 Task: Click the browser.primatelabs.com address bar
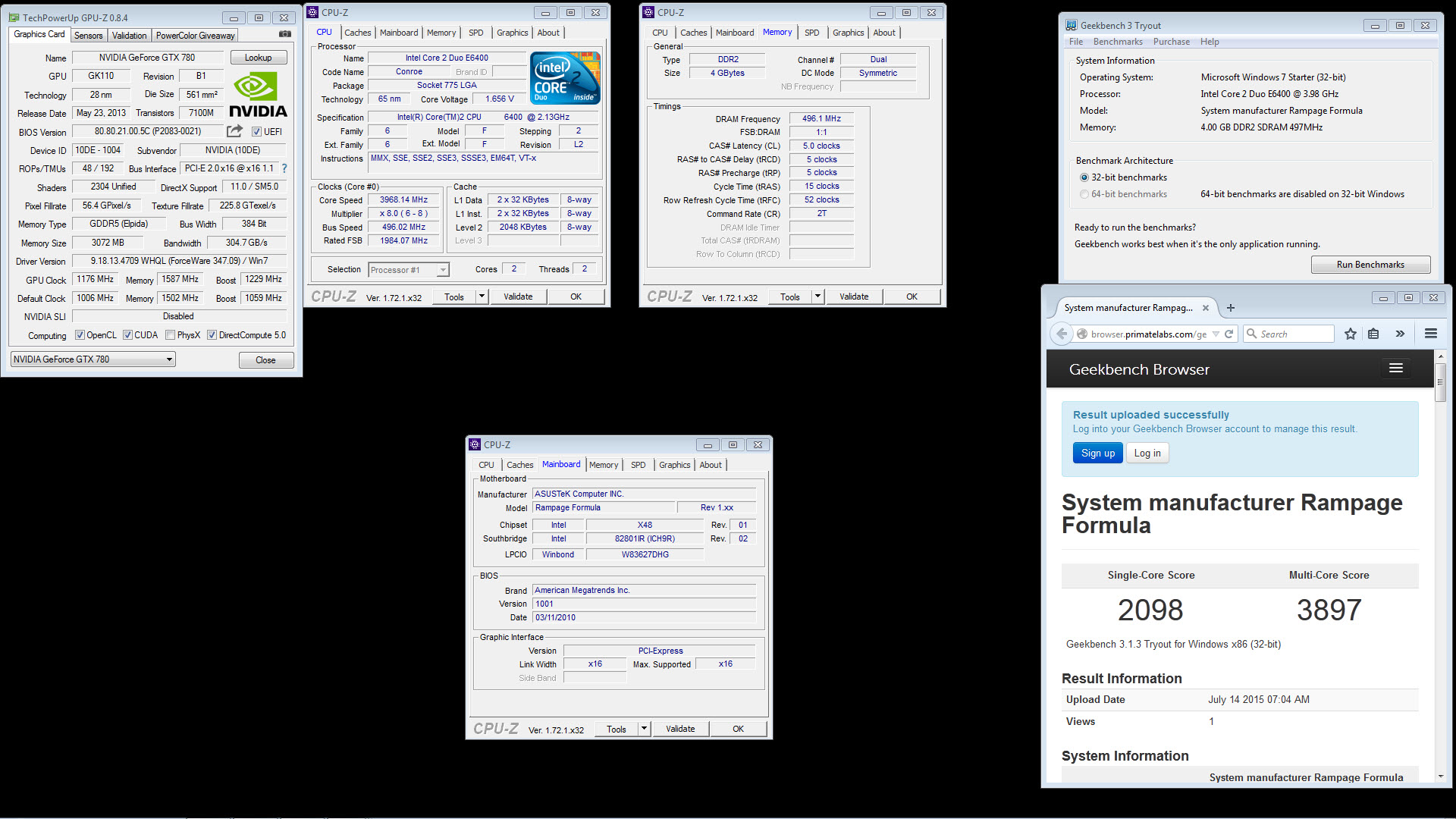click(x=1148, y=334)
